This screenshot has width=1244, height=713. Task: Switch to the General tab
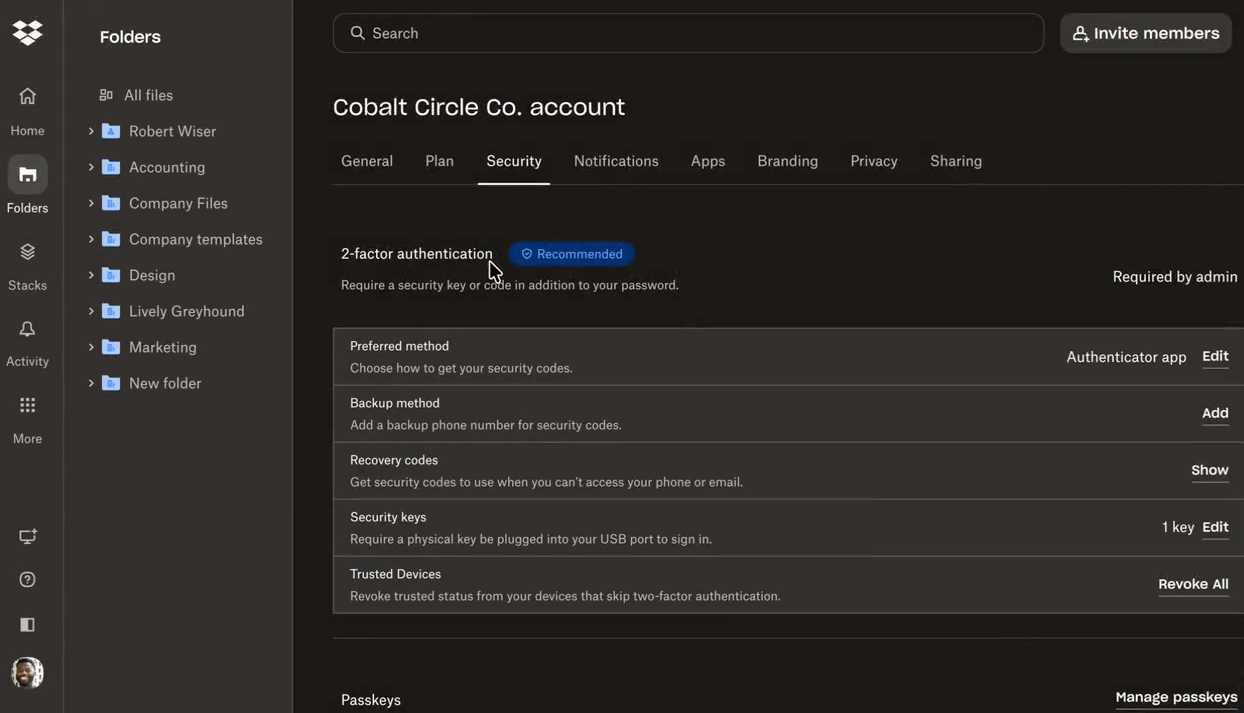click(367, 161)
